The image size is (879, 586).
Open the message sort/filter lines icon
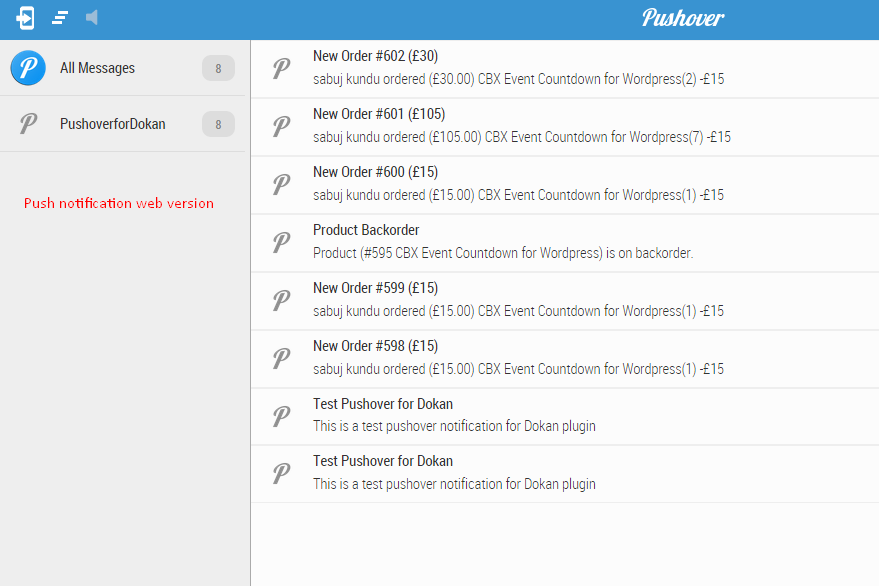[60, 18]
